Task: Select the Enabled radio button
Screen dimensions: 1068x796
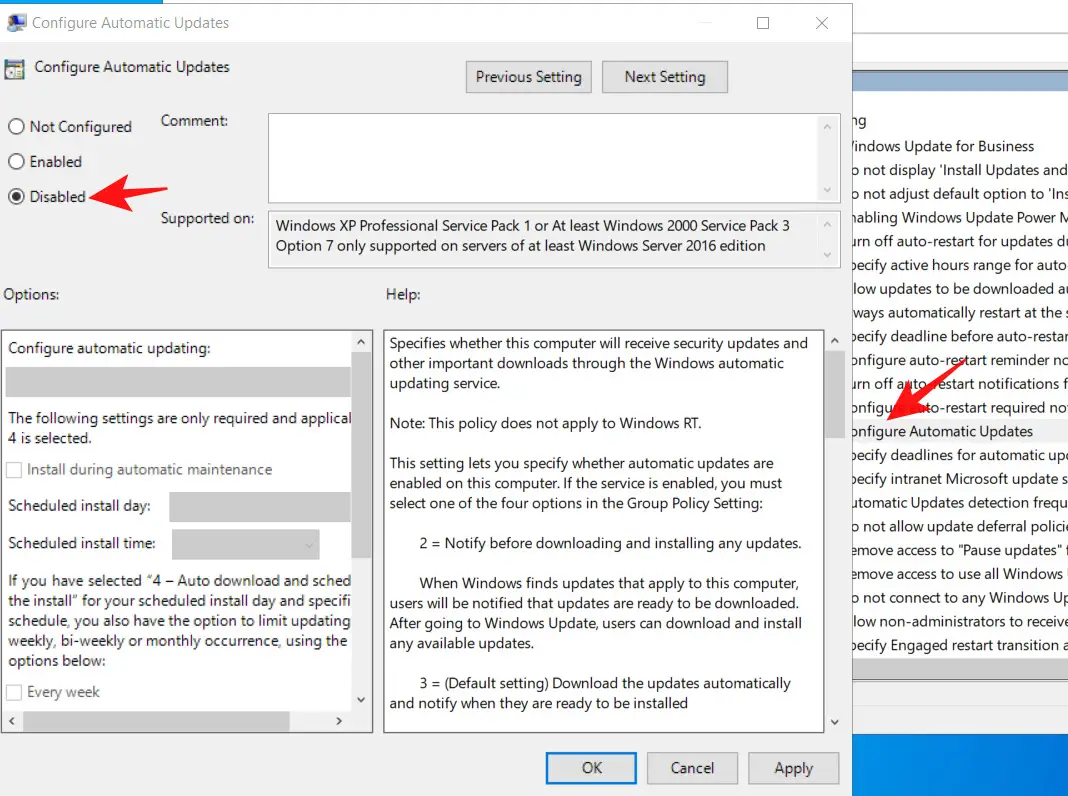Action: [16, 161]
